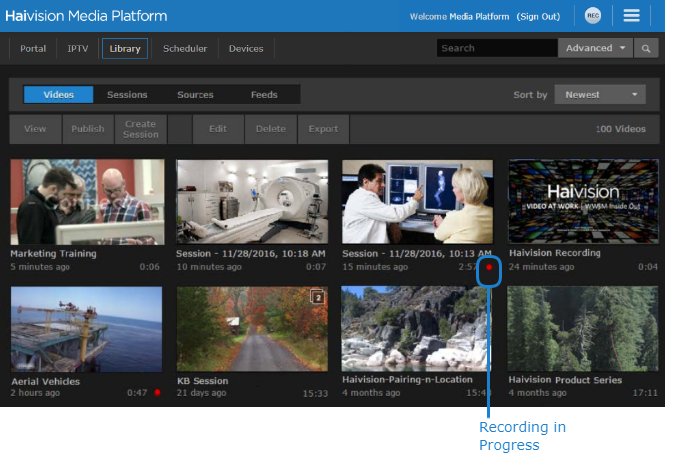Click the search magnifier icon
The height and width of the screenshot is (473, 684).
pyautogui.click(x=647, y=48)
